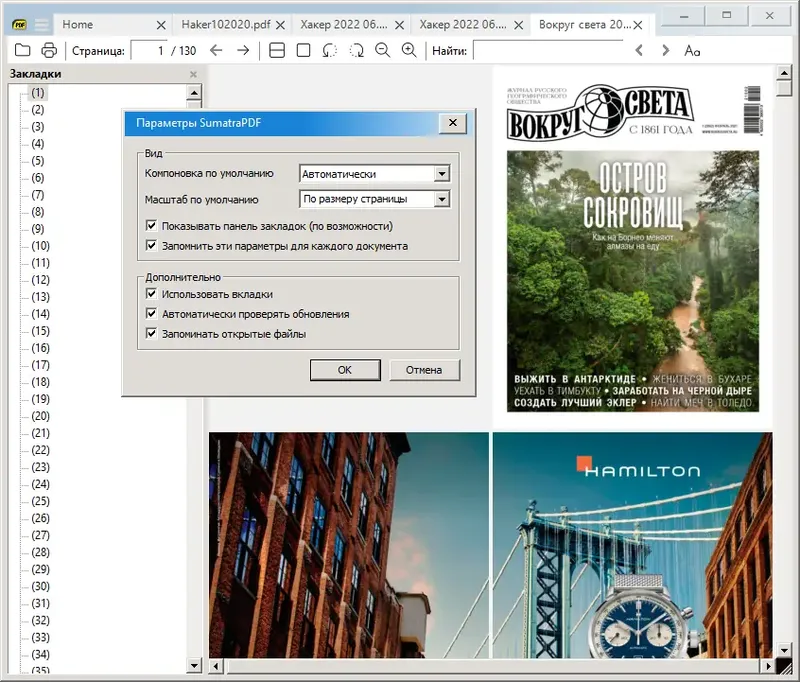Toggle 'Запоминать открытые файлы' checkbox

pos(151,334)
